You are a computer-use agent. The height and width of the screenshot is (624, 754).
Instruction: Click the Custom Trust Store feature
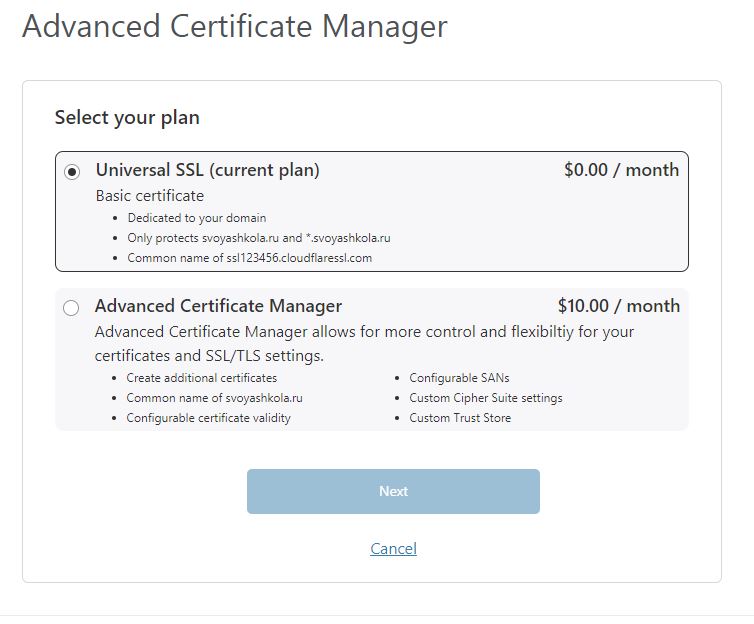460,418
